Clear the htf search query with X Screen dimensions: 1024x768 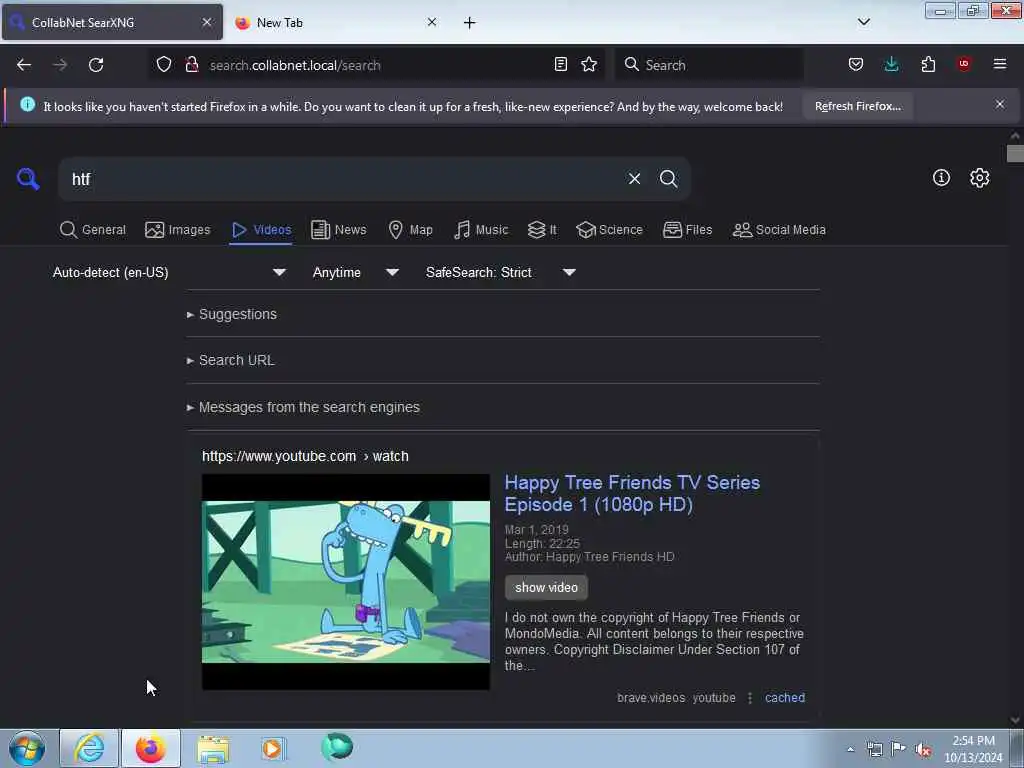click(634, 178)
